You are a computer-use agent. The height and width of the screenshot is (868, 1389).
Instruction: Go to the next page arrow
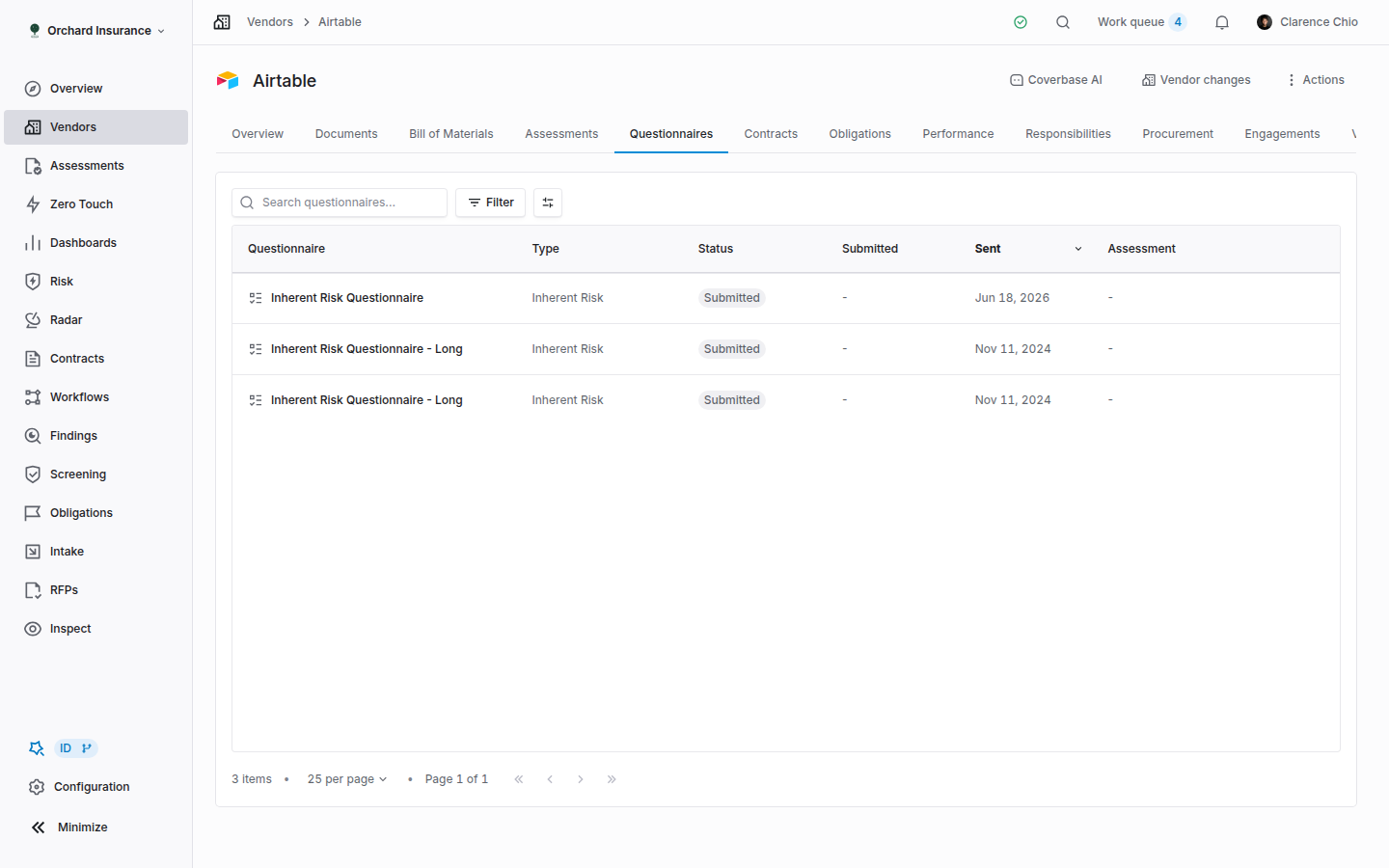coord(581,779)
